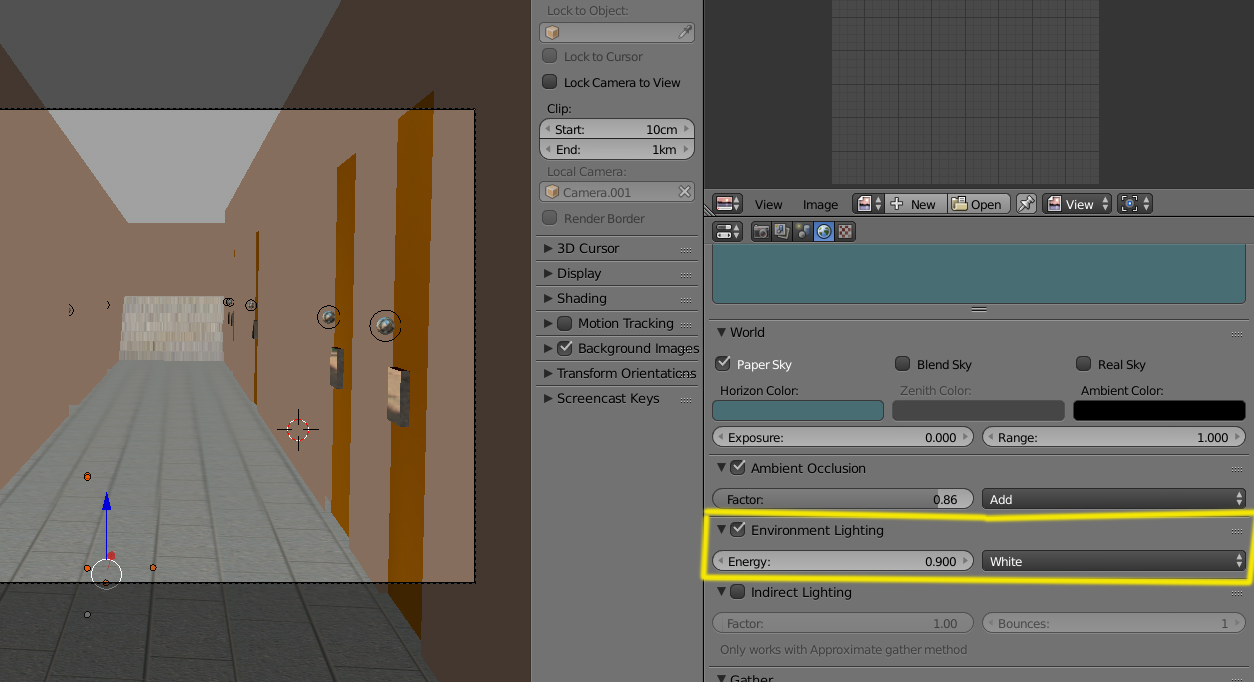This screenshot has width=1254, height=682.
Task: Click the Range value field
Action: tap(1113, 437)
